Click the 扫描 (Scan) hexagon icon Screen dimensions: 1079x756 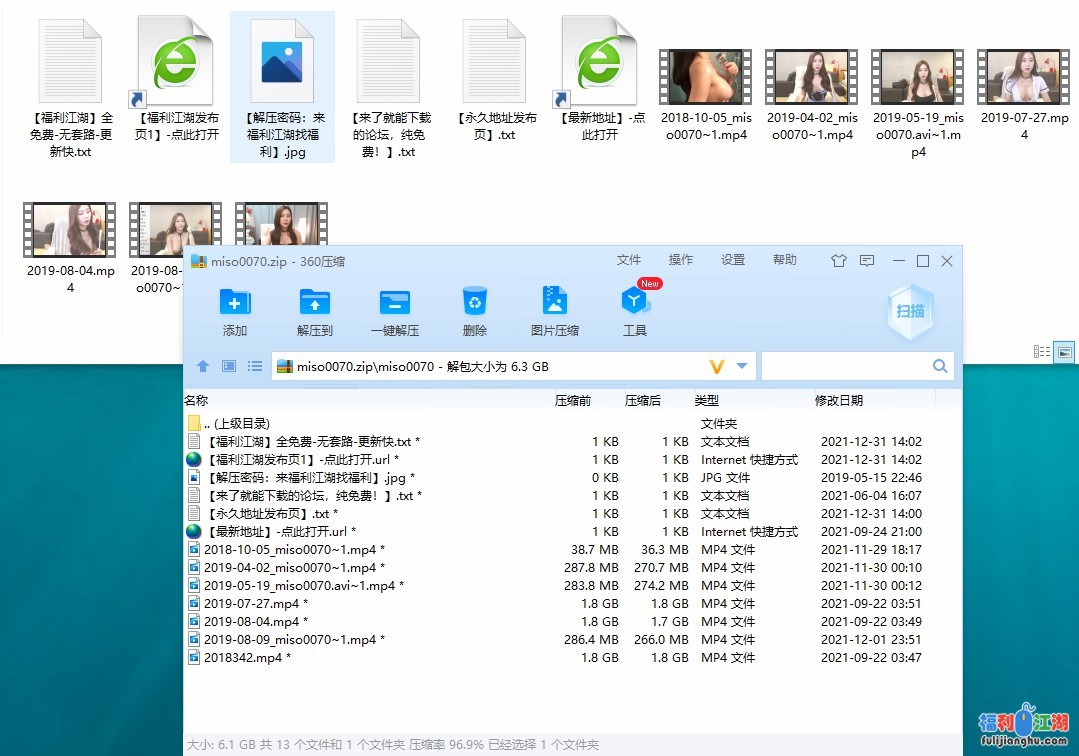point(909,313)
